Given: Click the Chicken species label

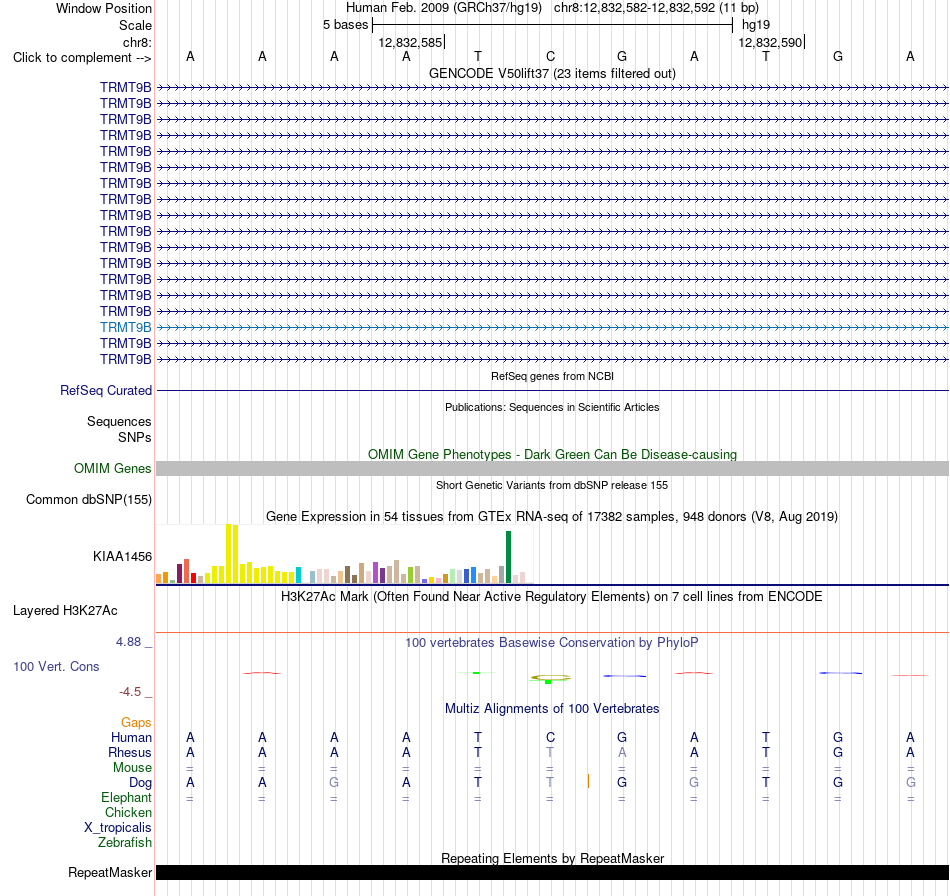Looking at the screenshot, I should [x=128, y=812].
